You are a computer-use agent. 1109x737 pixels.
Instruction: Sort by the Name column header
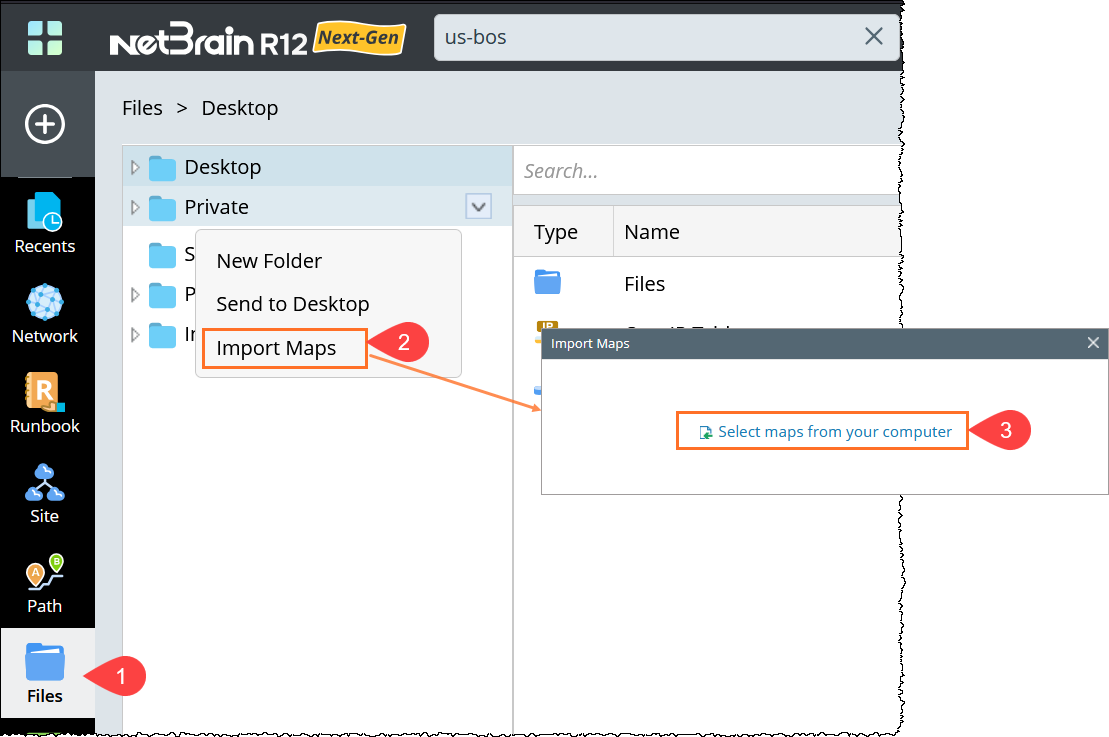[x=652, y=232]
